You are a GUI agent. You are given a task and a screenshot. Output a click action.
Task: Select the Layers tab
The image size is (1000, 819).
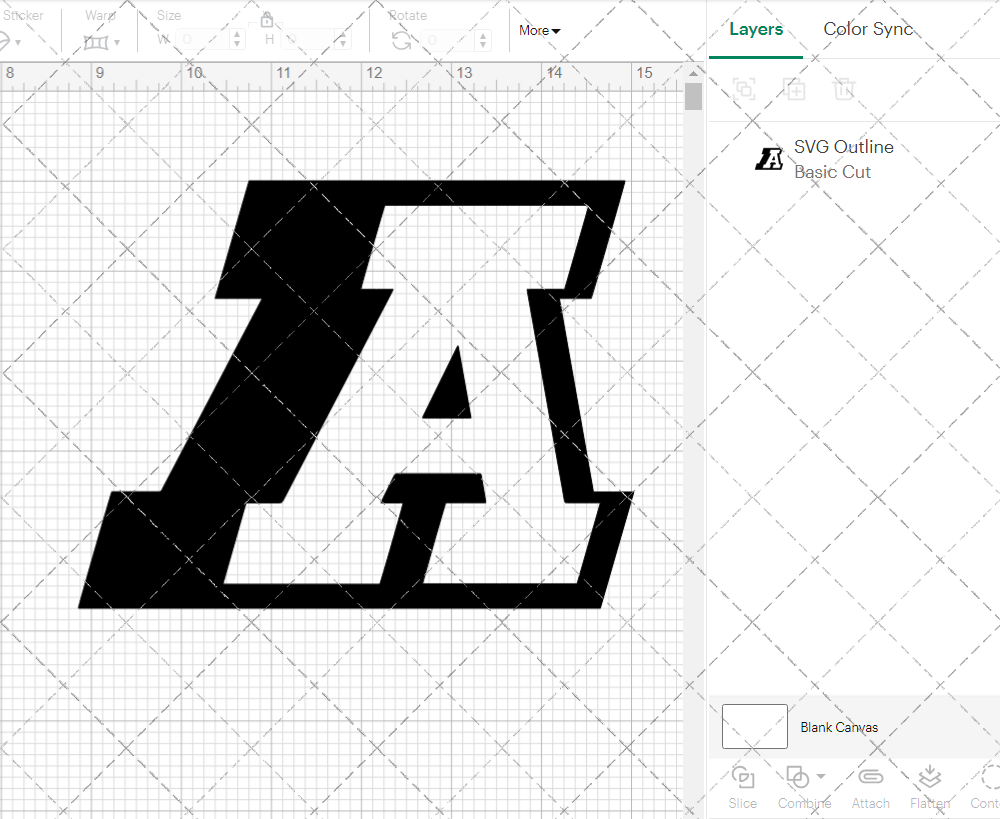(756, 29)
